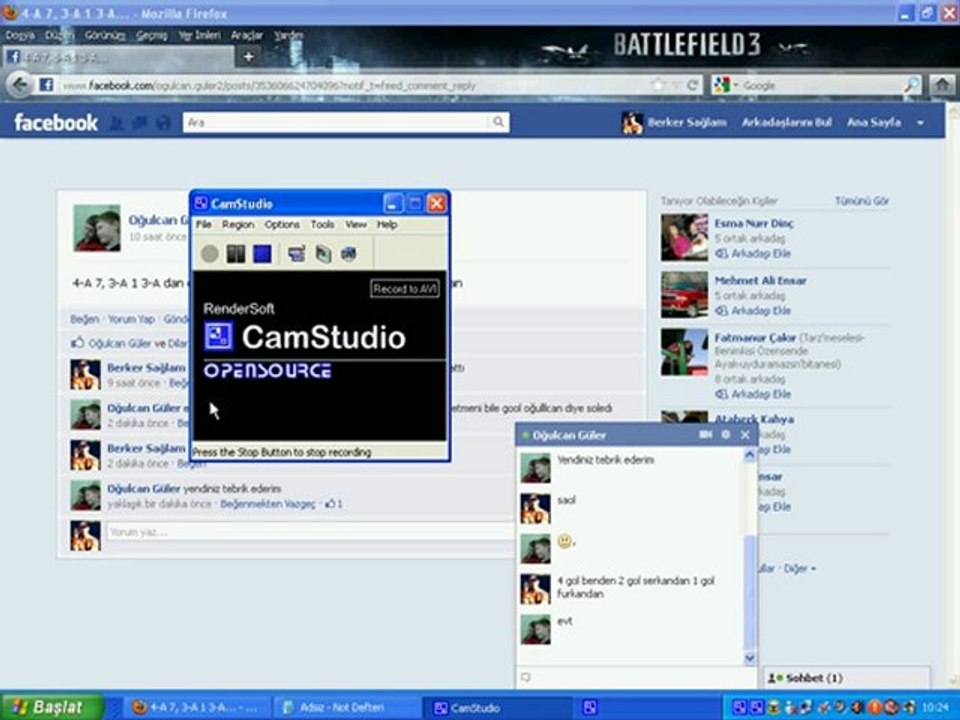
Task: Switch to Firefox taskbar button
Action: [197, 708]
